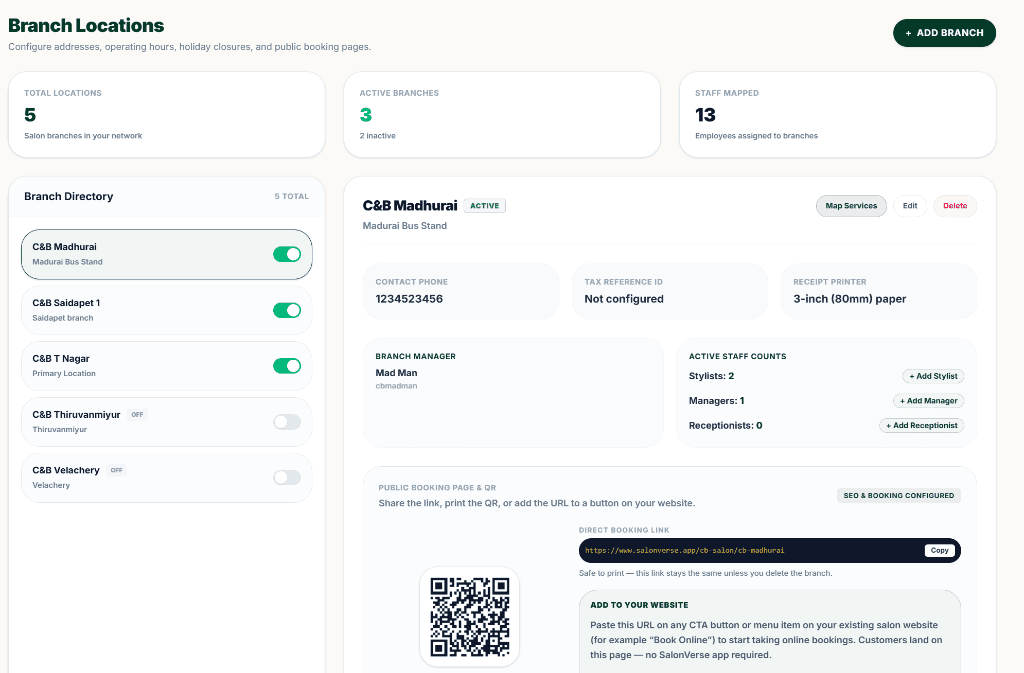This screenshot has width=1024, height=673.
Task: Add a stylist to this branch
Action: click(x=933, y=376)
